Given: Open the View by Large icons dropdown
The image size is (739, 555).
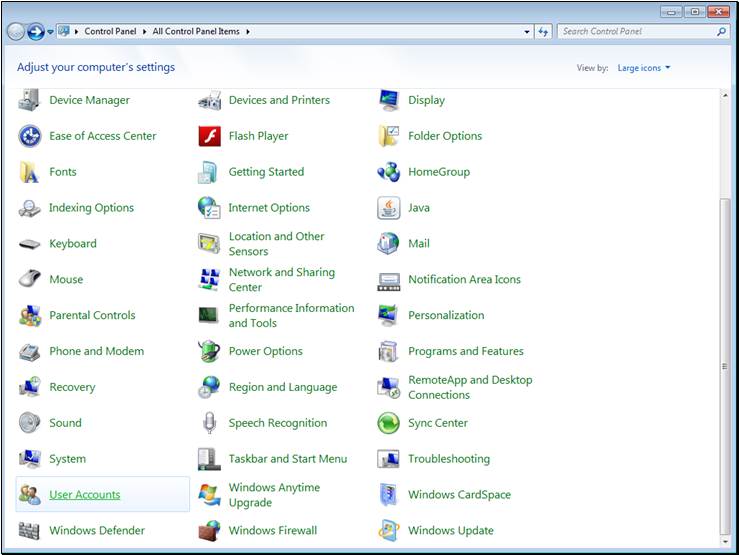Looking at the screenshot, I should (x=644, y=68).
